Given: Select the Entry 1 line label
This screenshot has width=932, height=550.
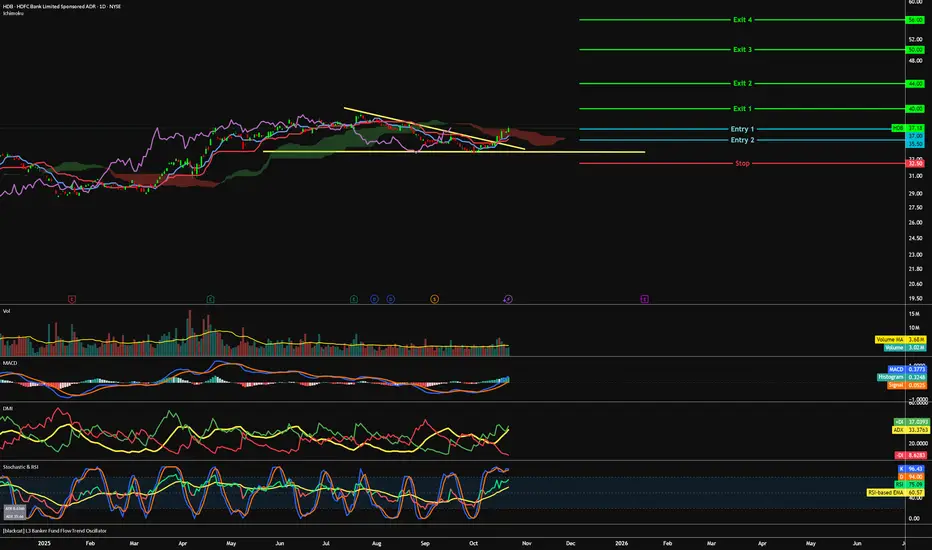Looking at the screenshot, I should tap(742, 129).
